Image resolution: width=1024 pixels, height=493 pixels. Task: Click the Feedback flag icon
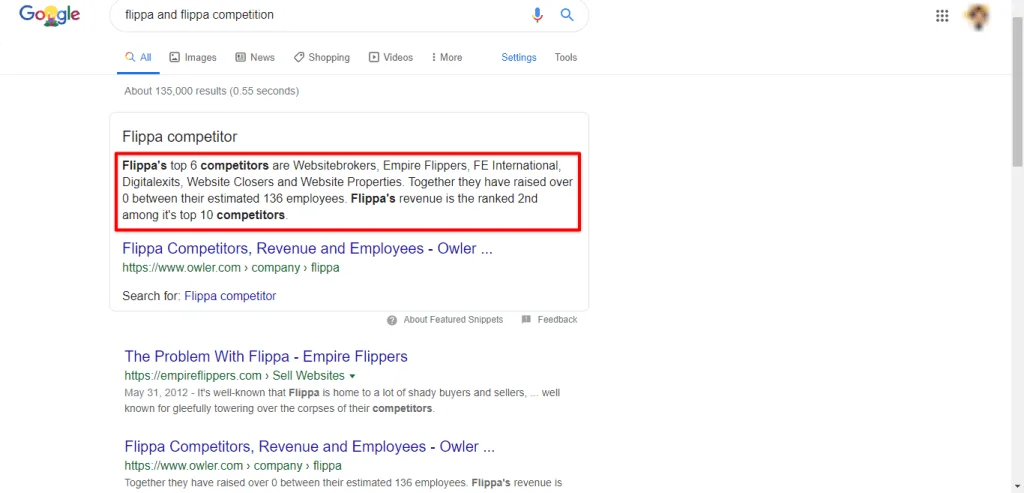tap(526, 319)
